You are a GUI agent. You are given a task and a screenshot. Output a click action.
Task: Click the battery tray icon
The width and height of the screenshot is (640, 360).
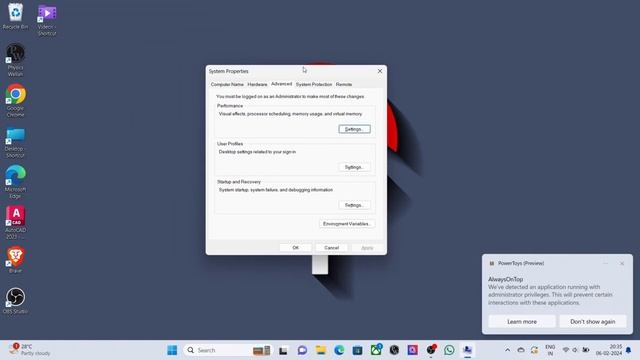586,350
